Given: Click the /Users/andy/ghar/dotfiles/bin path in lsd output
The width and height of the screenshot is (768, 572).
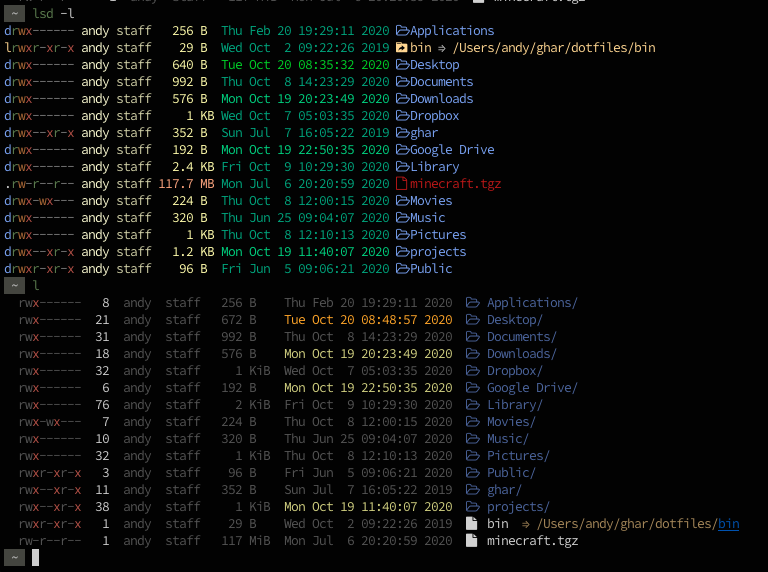Looking at the screenshot, I should pyautogui.click(x=554, y=48).
